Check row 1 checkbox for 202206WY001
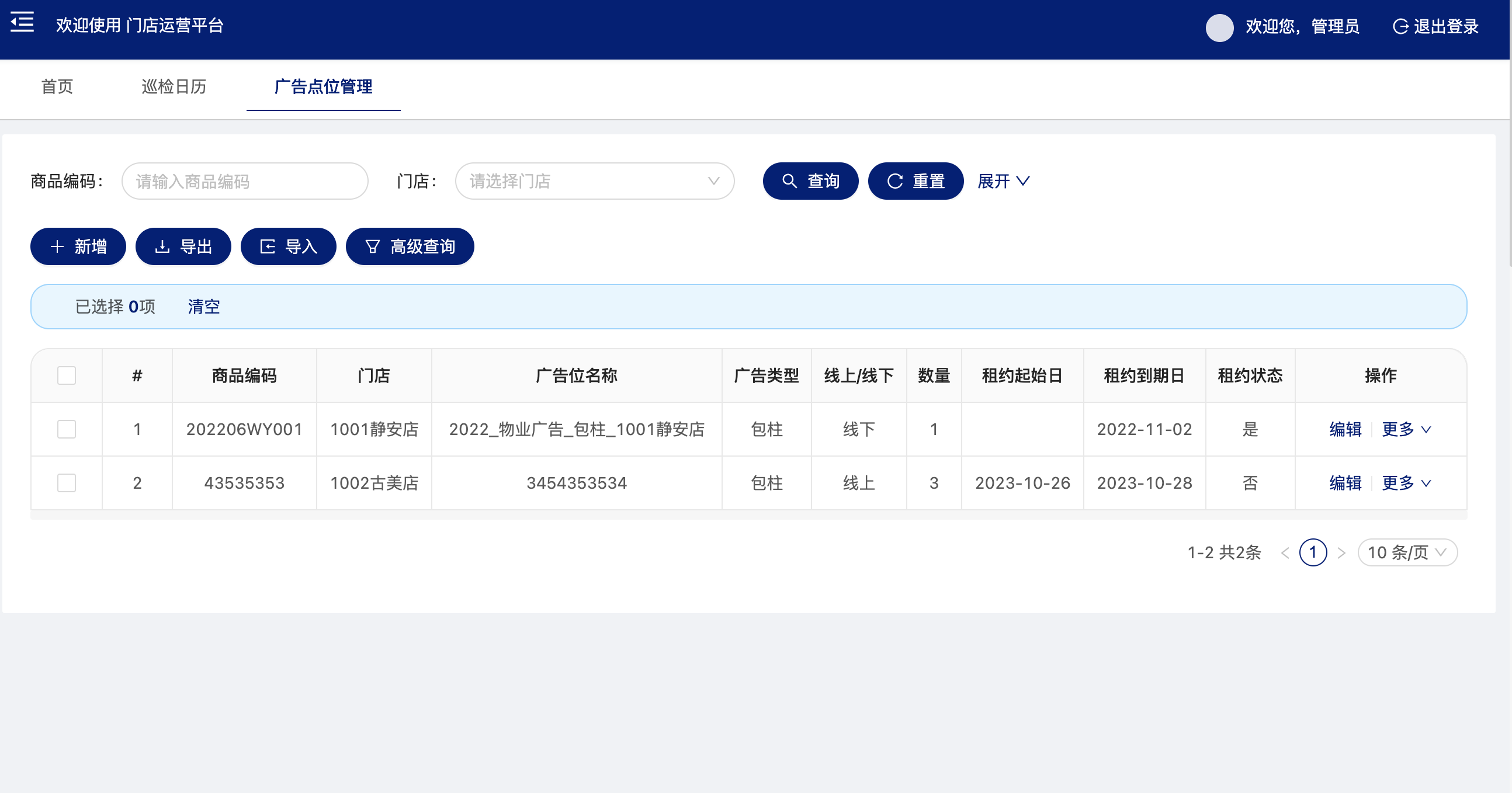Viewport: 1512px width, 793px height. coord(67,429)
